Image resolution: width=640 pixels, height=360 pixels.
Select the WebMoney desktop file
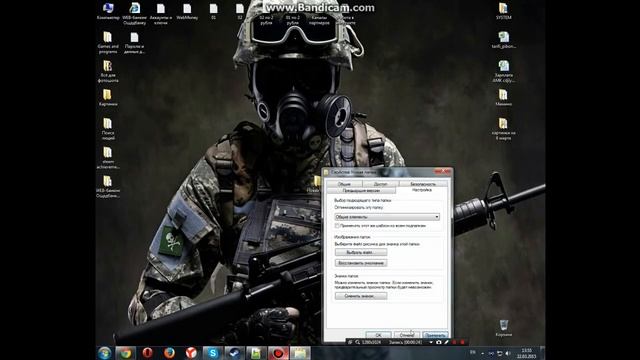tap(187, 11)
